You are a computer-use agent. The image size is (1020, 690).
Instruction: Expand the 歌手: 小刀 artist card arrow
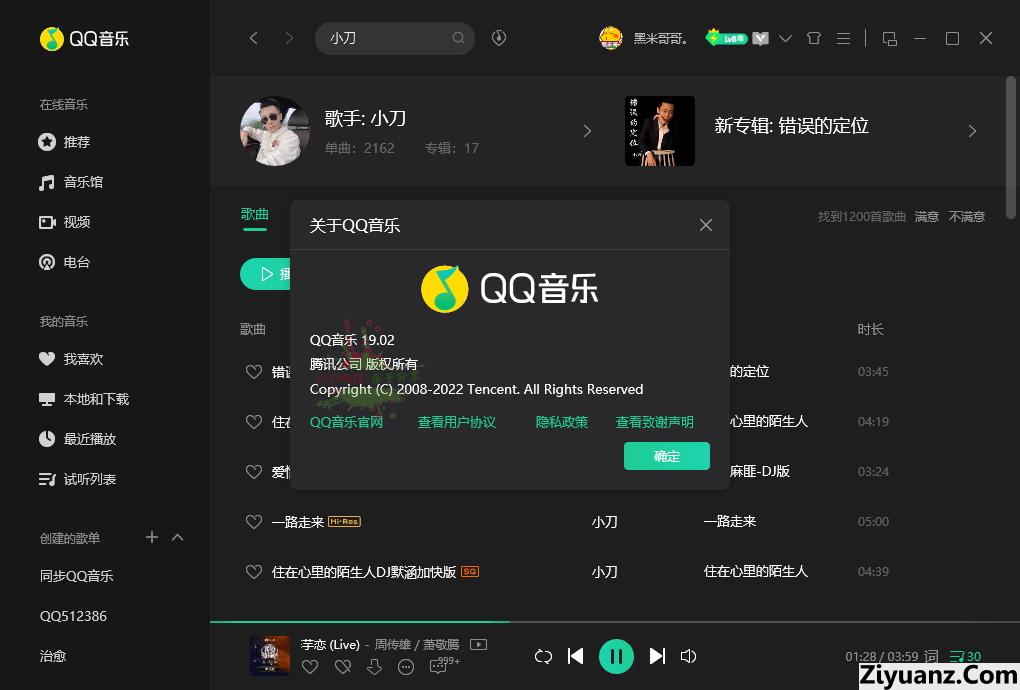point(587,131)
